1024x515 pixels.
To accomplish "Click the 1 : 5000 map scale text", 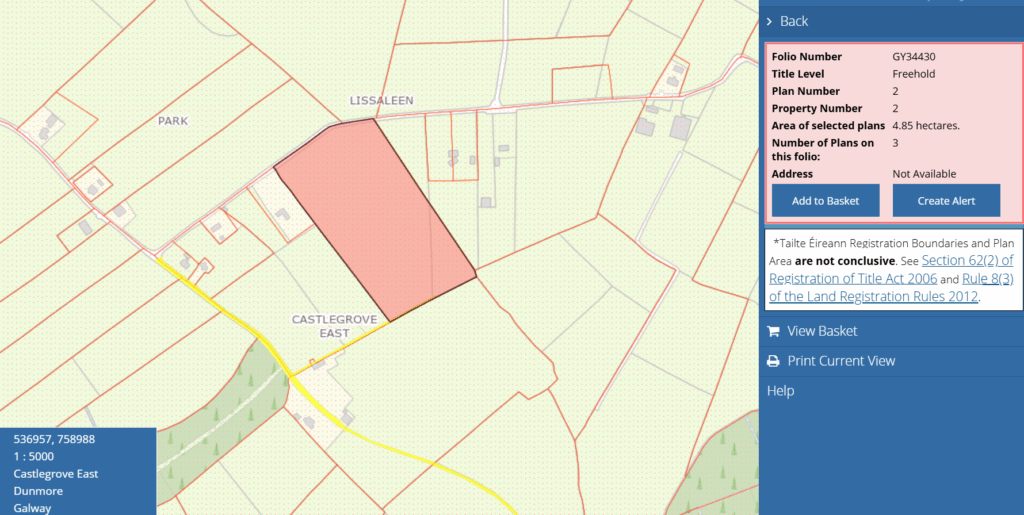I will point(36,456).
